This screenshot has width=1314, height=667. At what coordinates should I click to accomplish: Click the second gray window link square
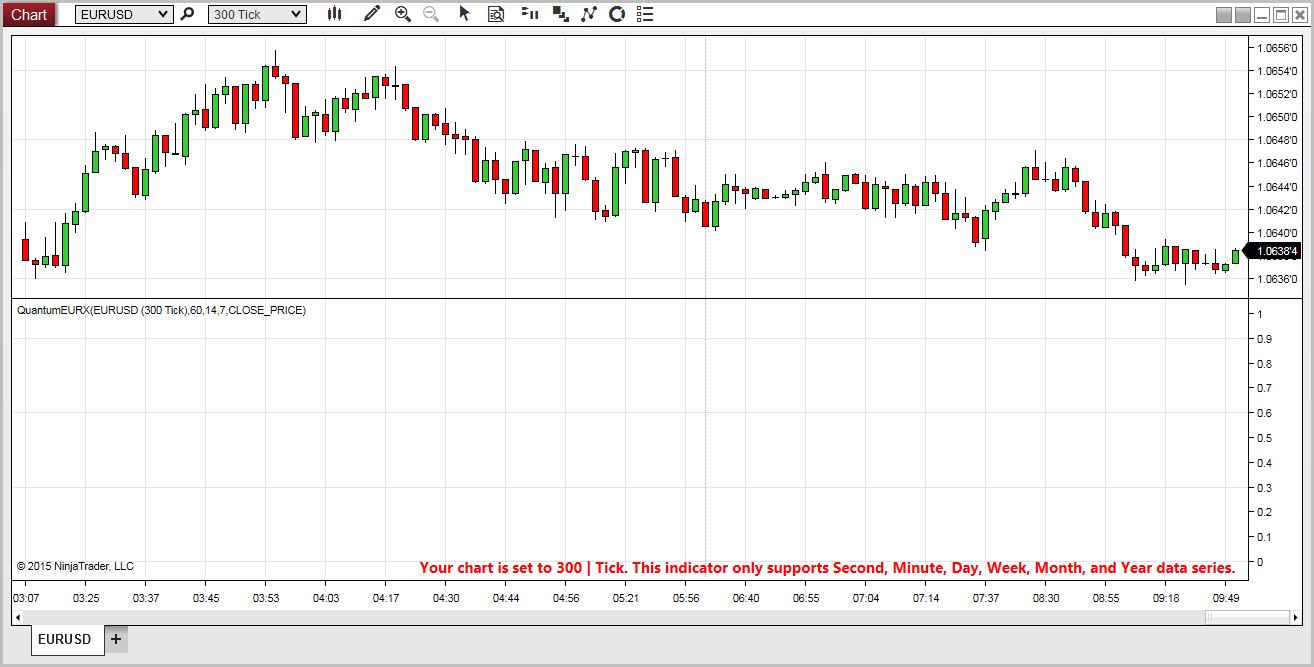1243,15
